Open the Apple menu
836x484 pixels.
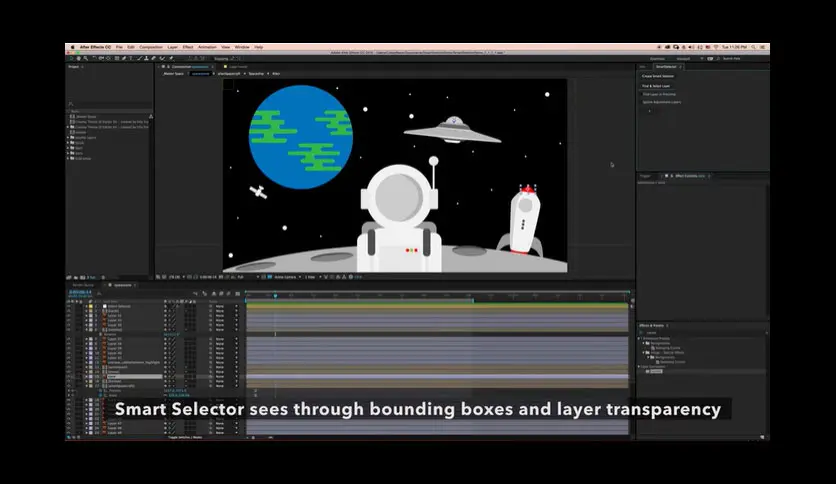pos(73,47)
